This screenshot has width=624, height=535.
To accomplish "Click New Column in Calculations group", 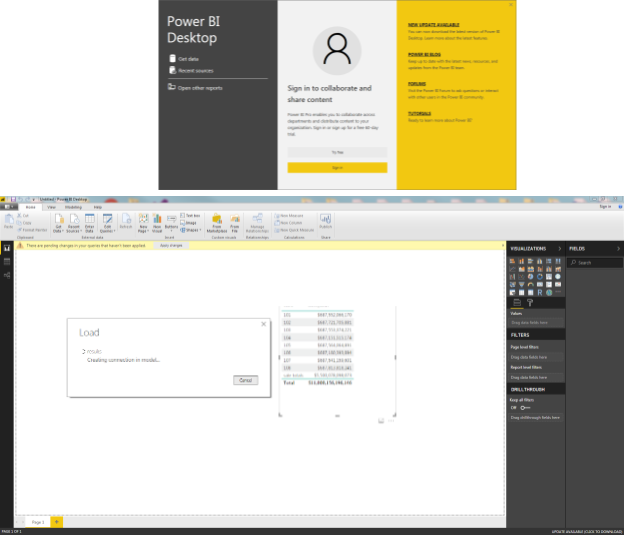I will tap(288, 223).
